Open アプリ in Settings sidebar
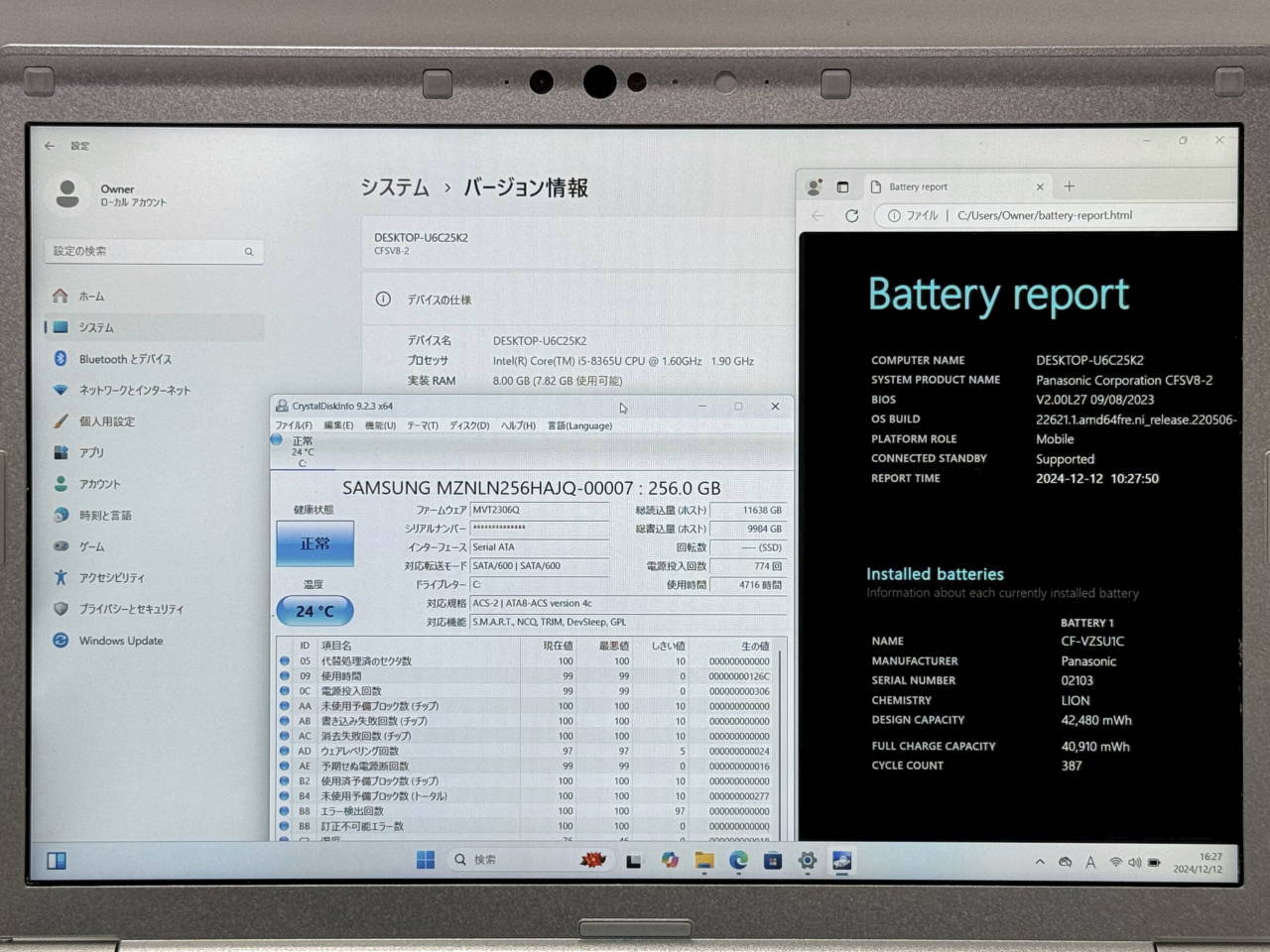 (x=154, y=452)
